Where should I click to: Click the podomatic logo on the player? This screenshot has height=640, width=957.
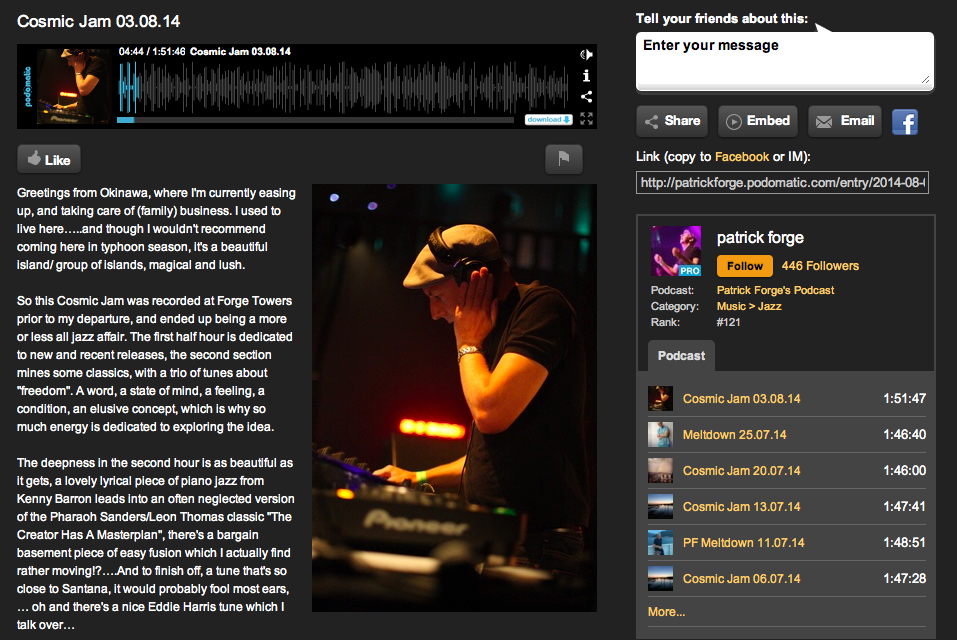click(x=27, y=87)
